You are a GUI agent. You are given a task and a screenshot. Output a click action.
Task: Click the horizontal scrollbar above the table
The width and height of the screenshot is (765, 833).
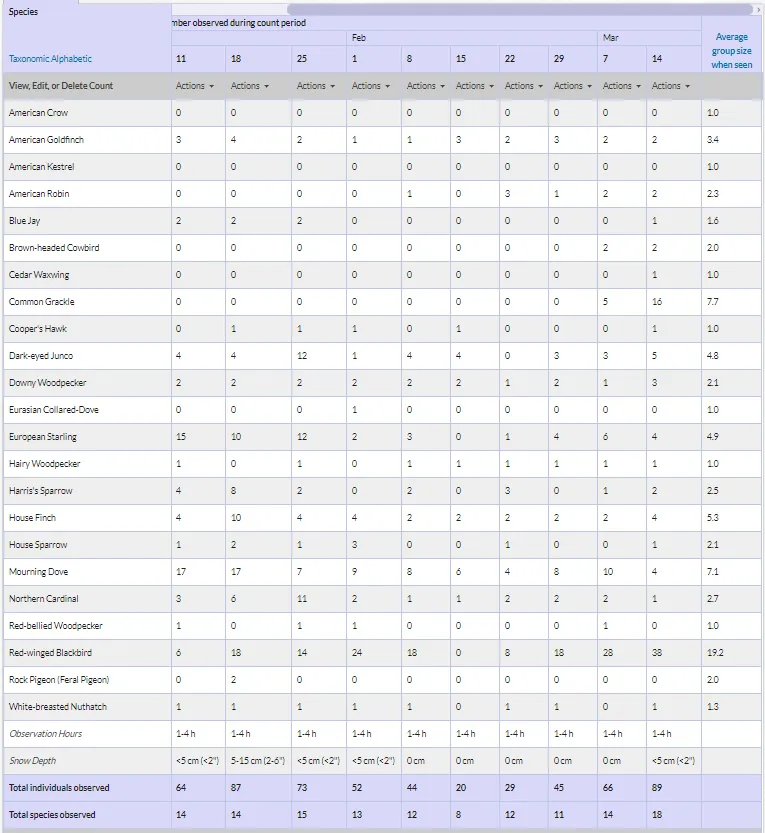tap(520, 9)
